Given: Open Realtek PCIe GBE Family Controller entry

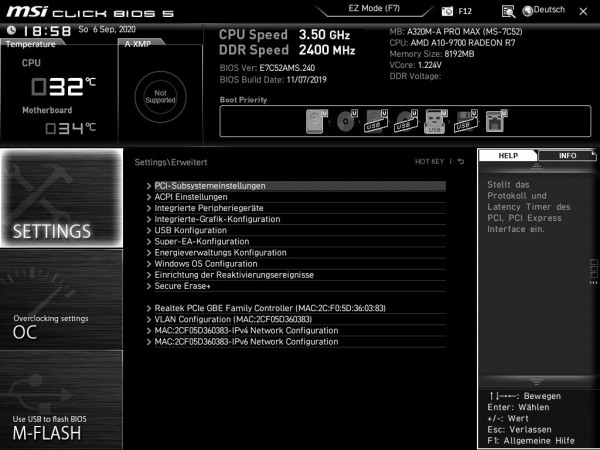Looking at the screenshot, I should (296, 308).
